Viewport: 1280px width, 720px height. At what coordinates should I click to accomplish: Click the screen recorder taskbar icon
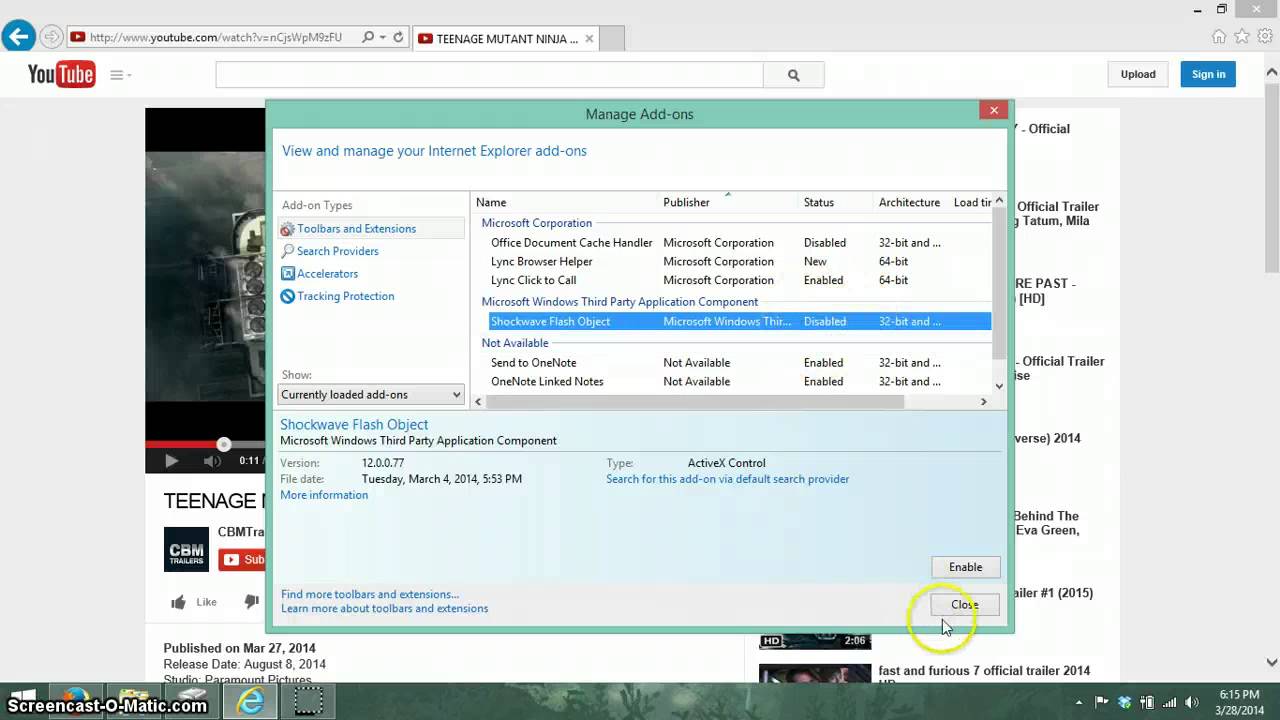(308, 701)
